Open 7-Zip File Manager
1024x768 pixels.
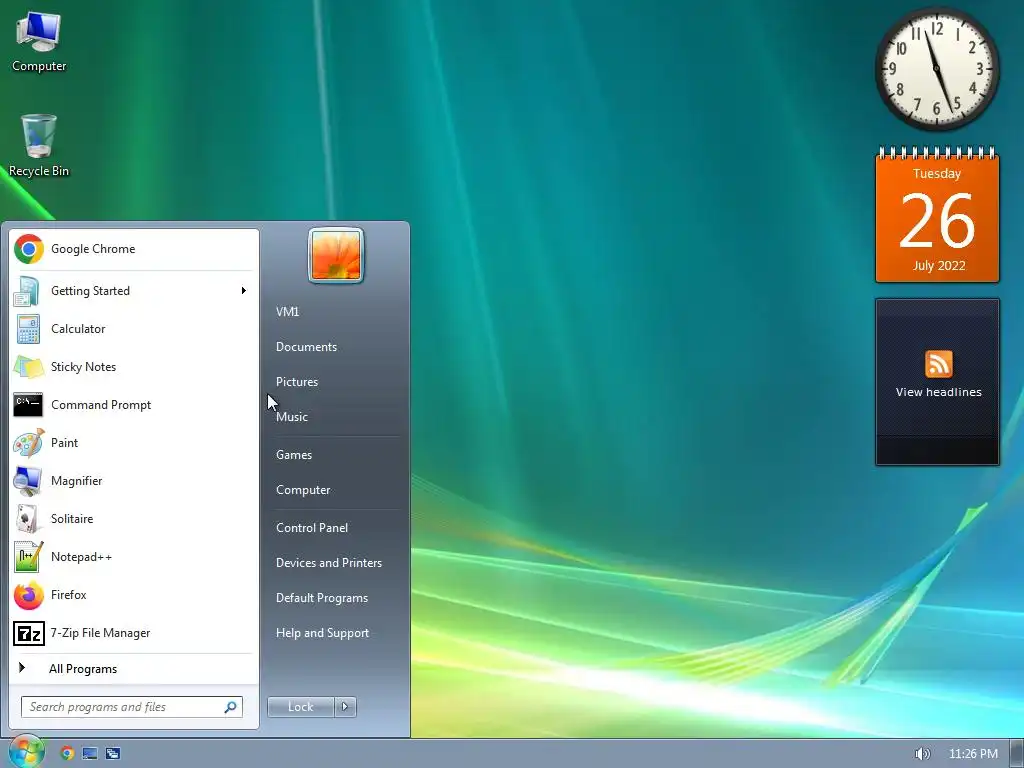(133, 633)
